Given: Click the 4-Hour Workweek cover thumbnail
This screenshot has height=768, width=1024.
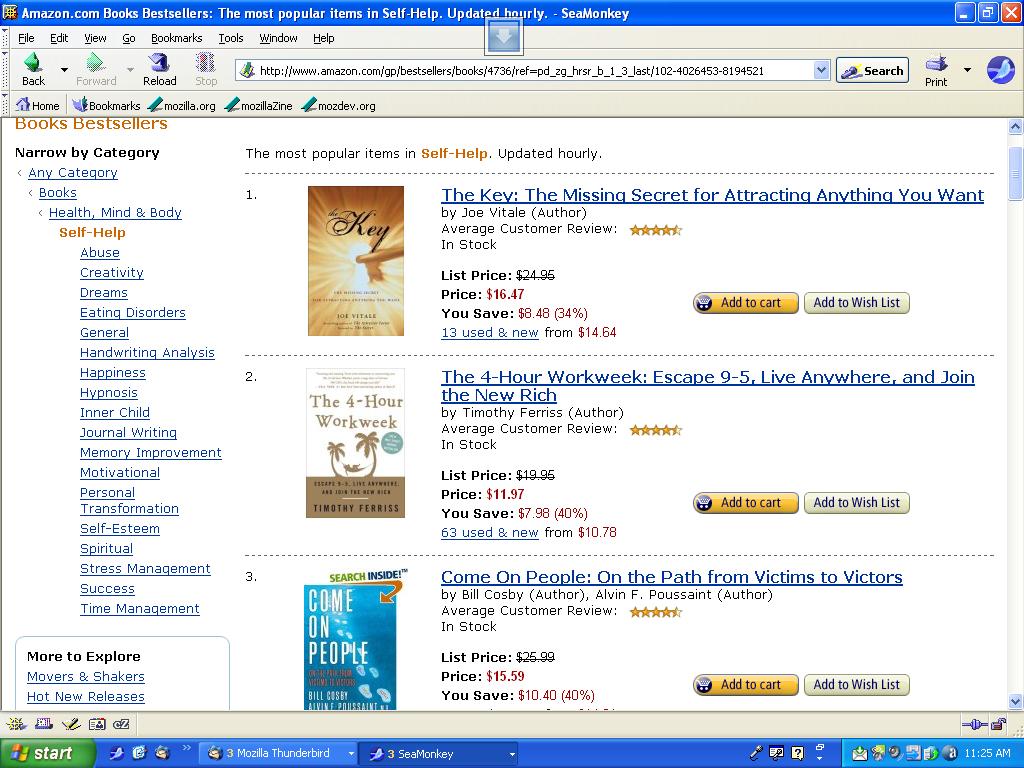Looking at the screenshot, I should pos(355,443).
